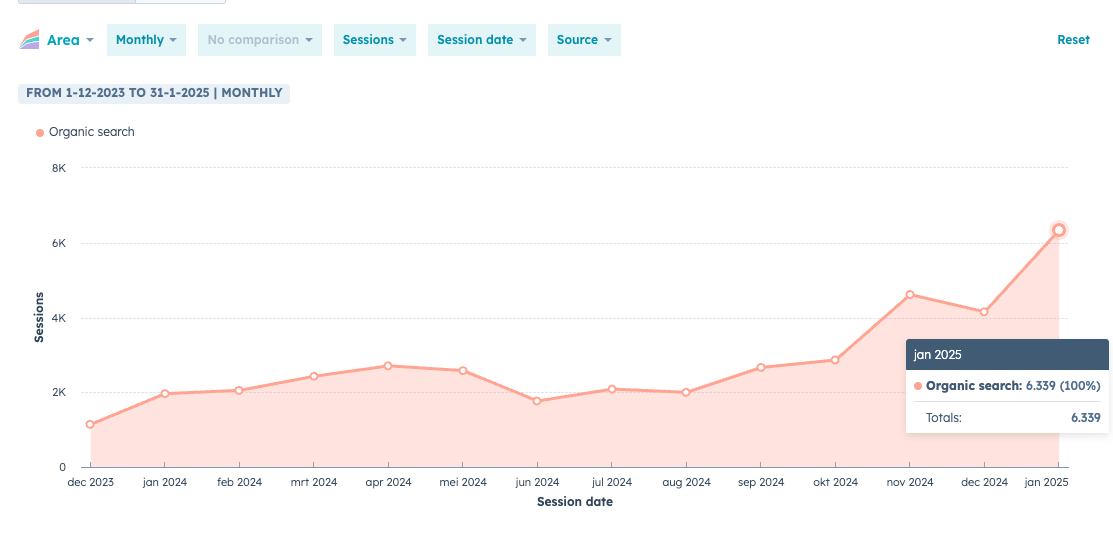Viewport: 1113px width, 544px height.
Task: Click the dec 2023 x-axis label
Action: 90,482
